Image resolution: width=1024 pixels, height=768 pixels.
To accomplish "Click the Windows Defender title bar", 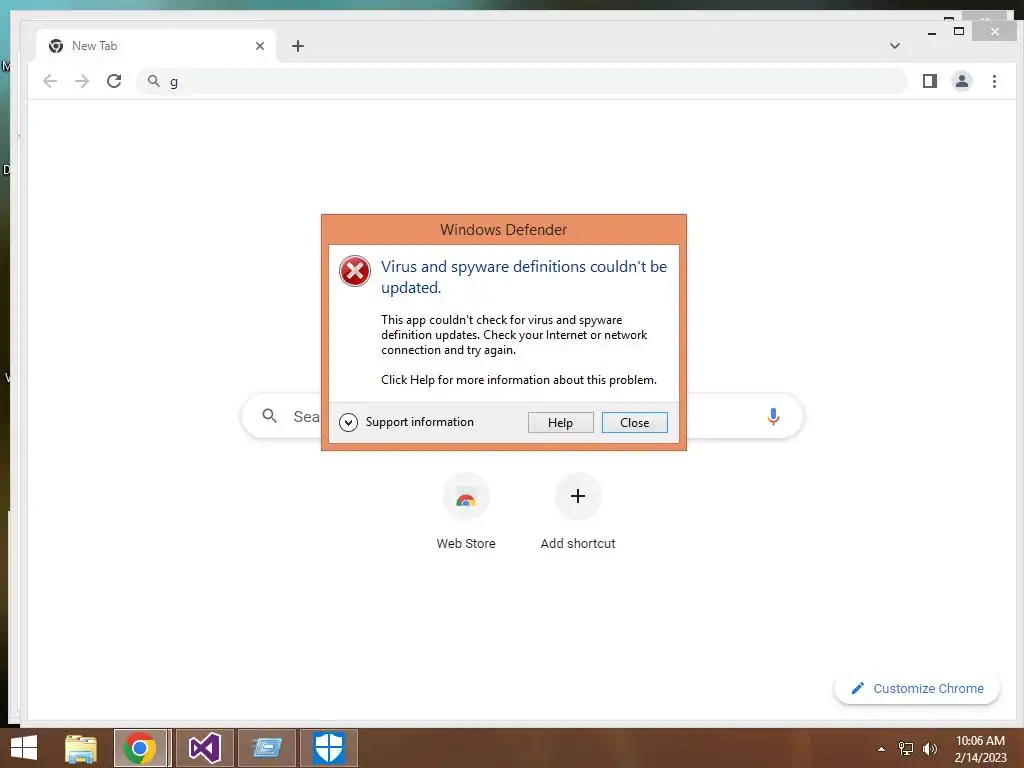I will pos(504,230).
